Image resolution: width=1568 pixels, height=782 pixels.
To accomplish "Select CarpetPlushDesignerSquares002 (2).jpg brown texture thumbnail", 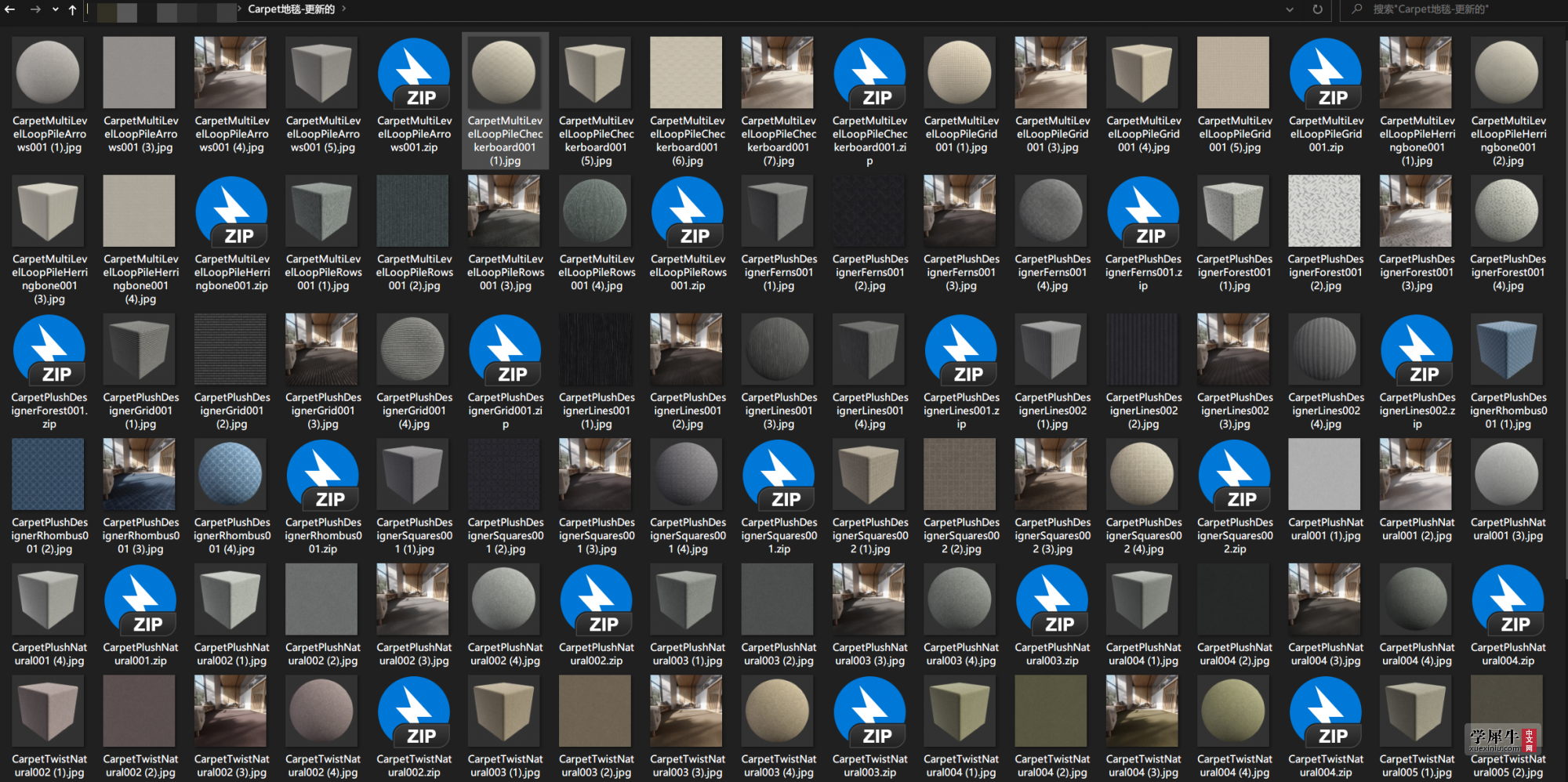I will tap(960, 474).
